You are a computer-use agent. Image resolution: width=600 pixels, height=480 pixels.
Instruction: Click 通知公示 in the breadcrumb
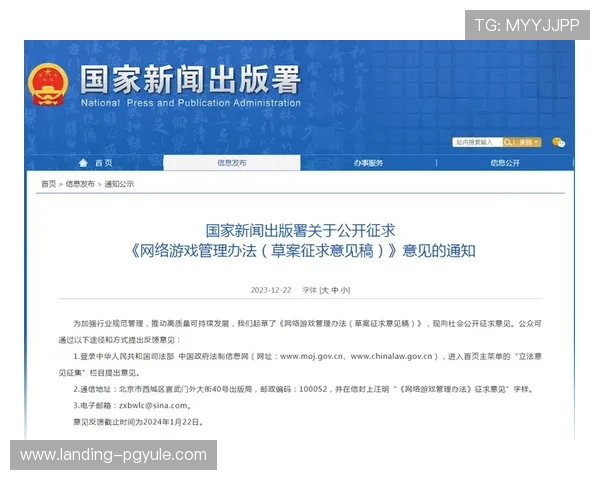tap(119, 184)
